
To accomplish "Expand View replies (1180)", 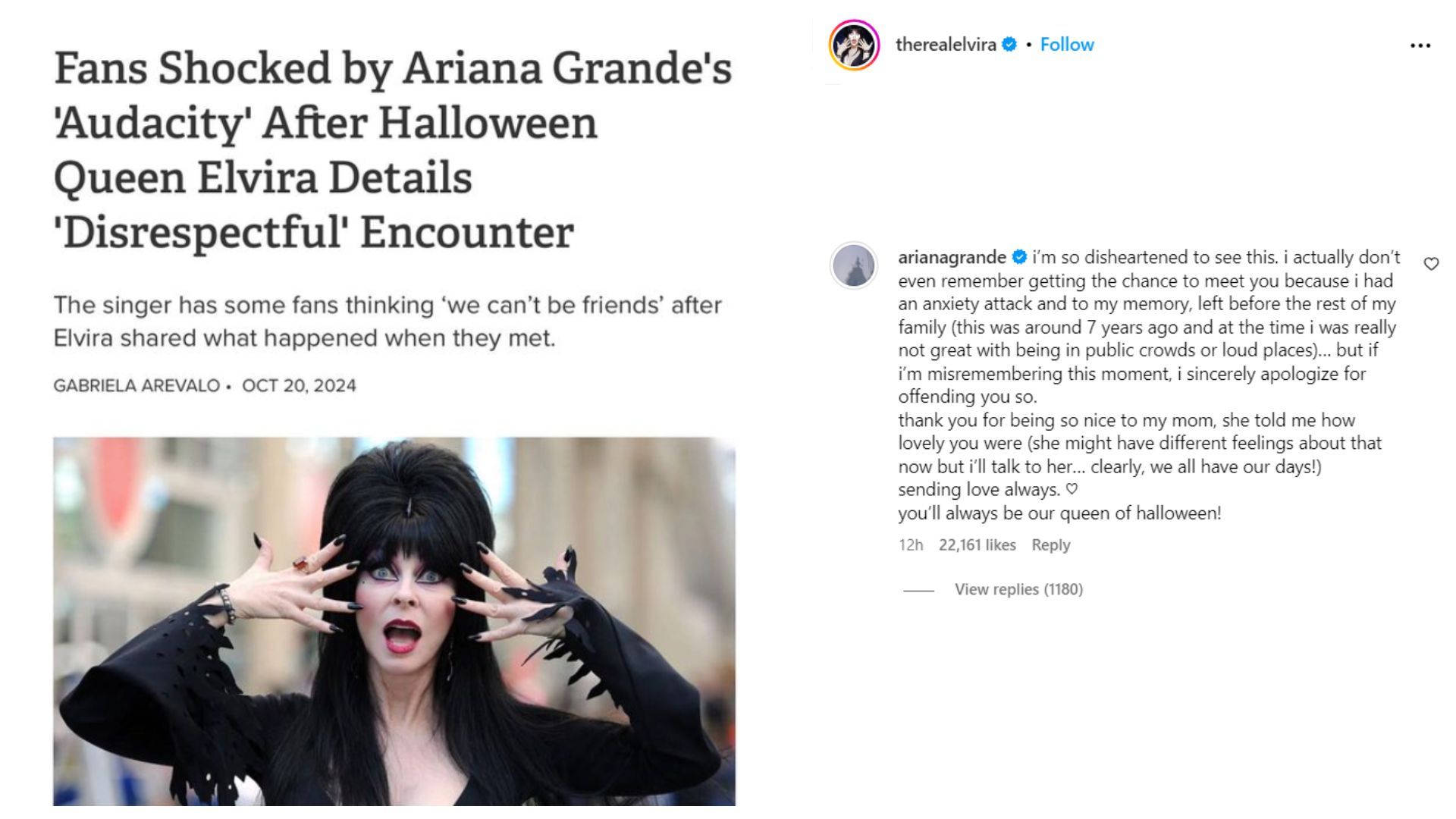I will click(x=1018, y=589).
